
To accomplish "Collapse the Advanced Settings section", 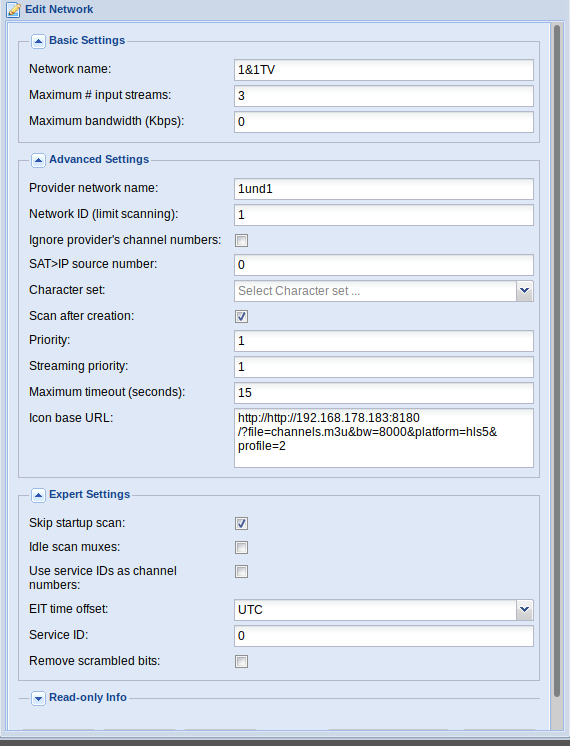I will coord(39,160).
